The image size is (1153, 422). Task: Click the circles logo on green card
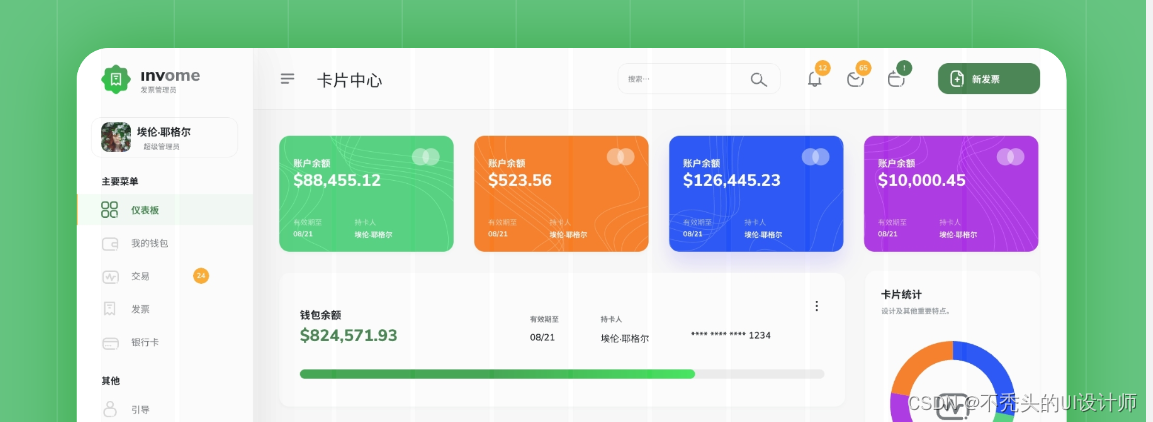[426, 157]
